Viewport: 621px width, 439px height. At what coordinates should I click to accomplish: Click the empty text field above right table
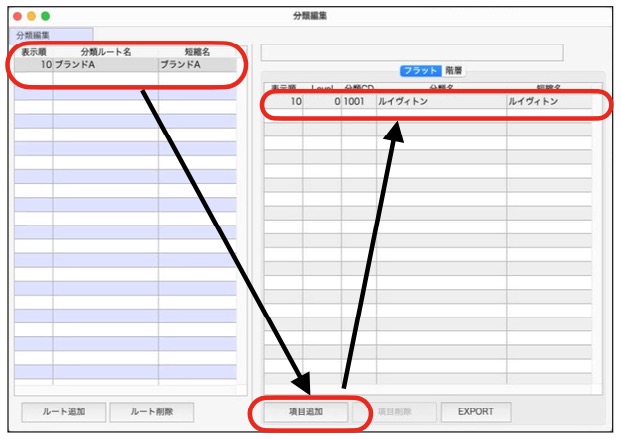(411, 52)
